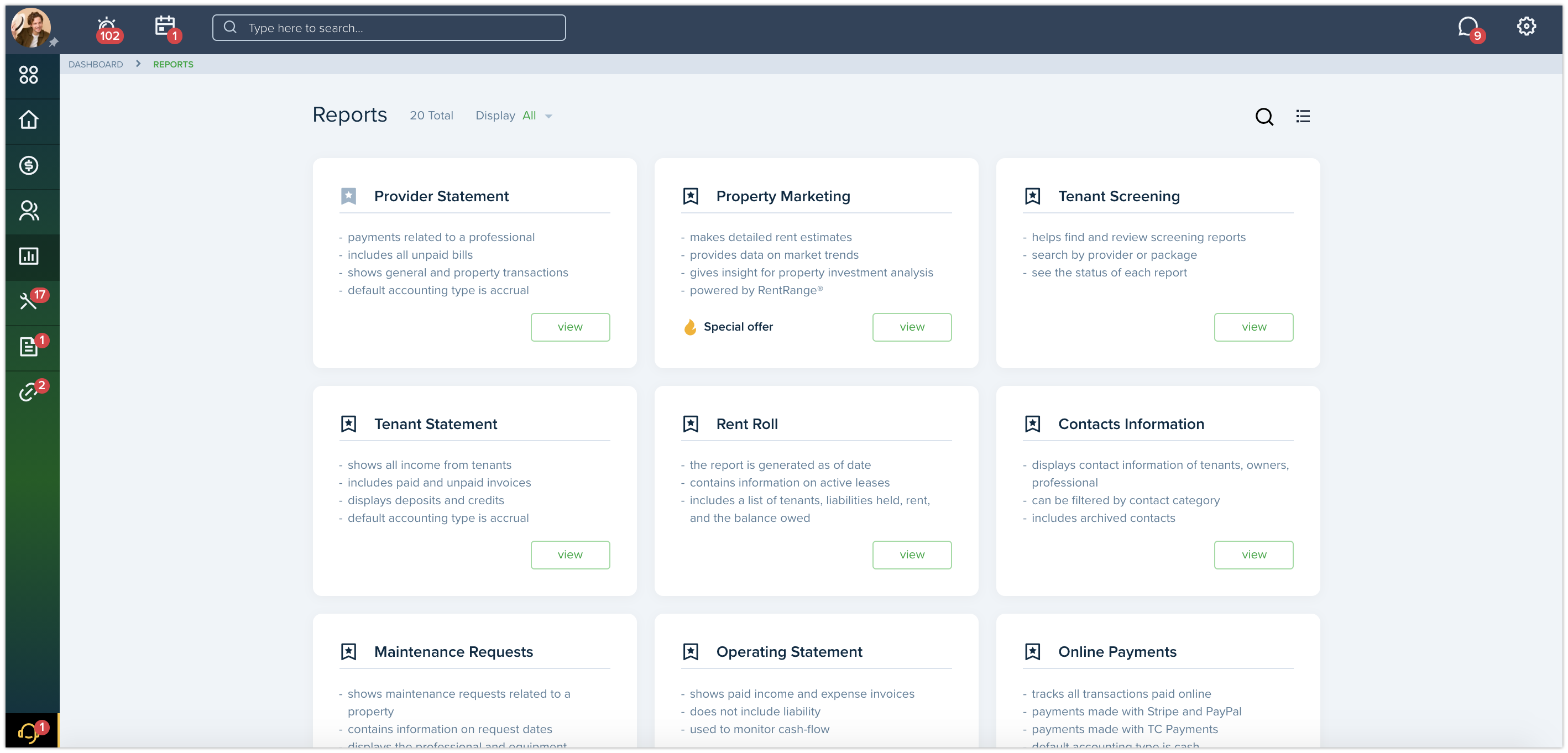View the Rent Roll report
This screenshot has height=753, width=1568.
click(912, 555)
